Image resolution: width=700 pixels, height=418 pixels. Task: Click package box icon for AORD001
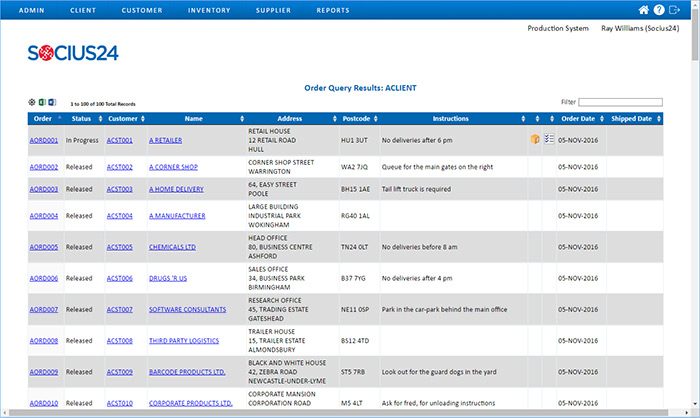pos(535,139)
